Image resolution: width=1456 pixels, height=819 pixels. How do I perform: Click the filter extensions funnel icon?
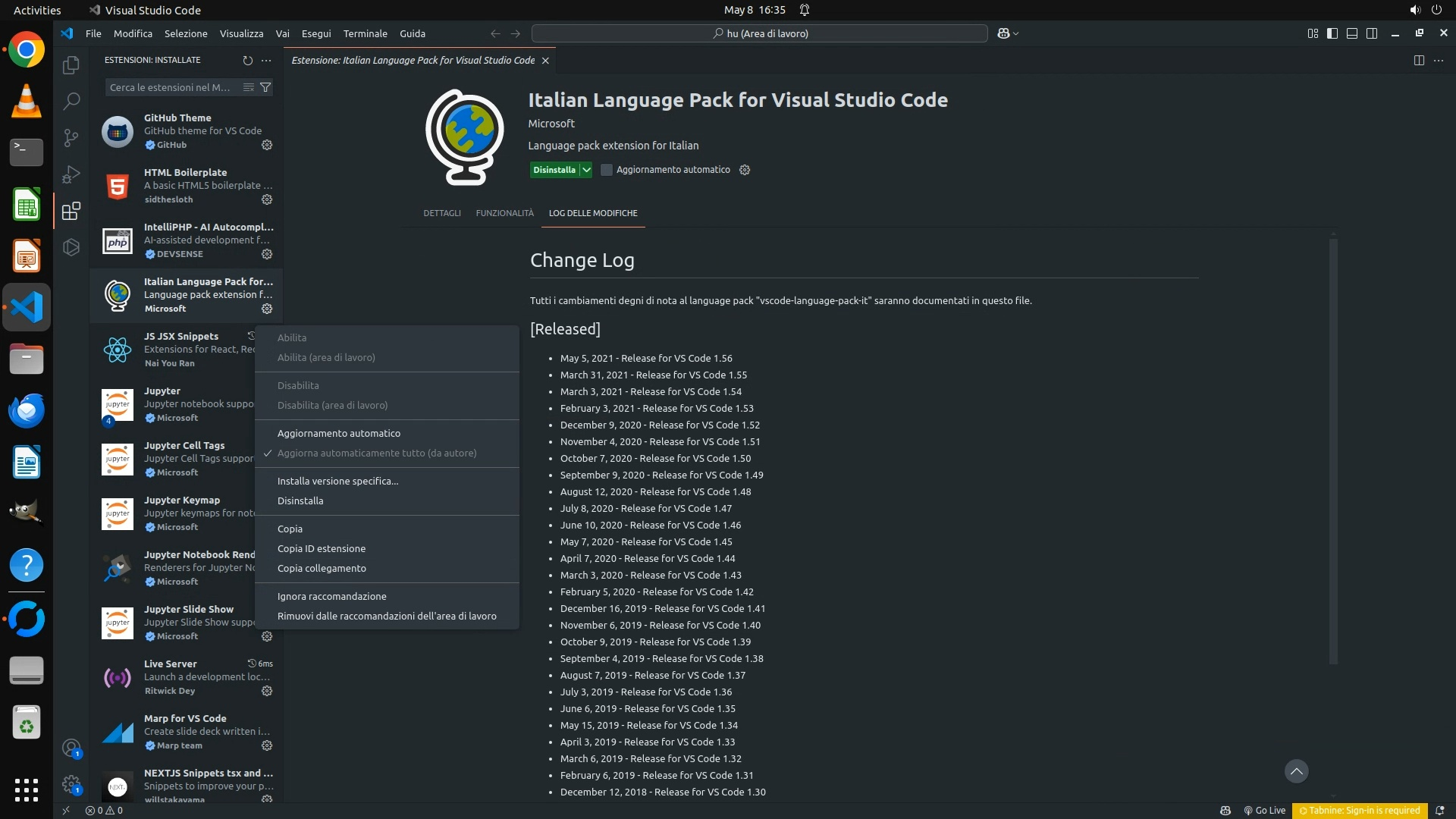(x=265, y=87)
